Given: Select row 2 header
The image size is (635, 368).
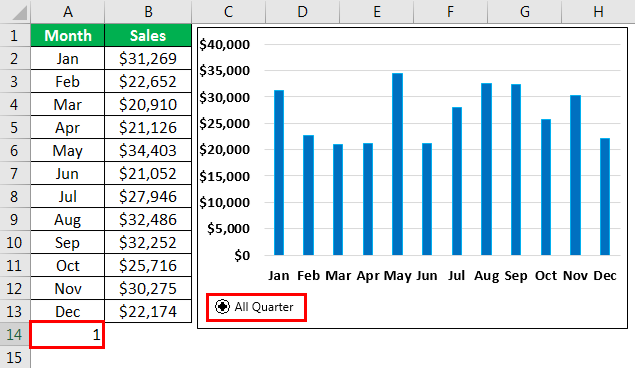Looking at the screenshot, I should click(15, 58).
